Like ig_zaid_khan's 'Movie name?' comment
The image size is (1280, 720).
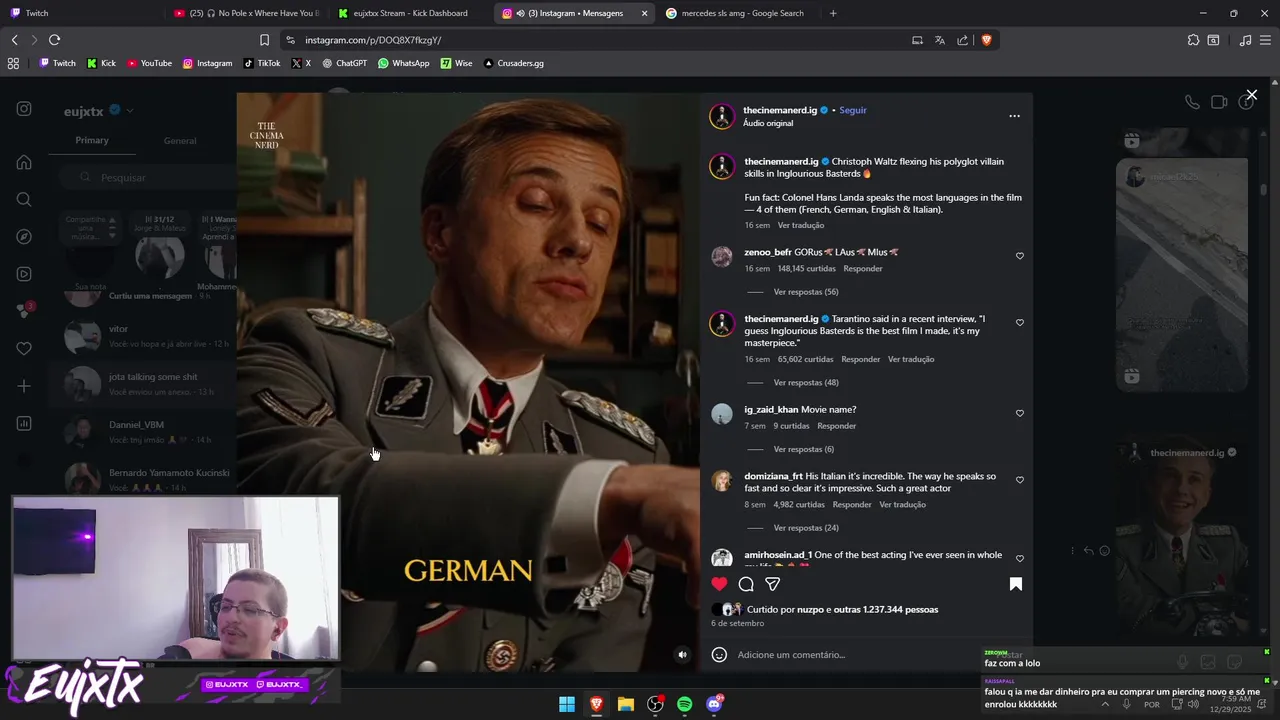pos(1020,413)
